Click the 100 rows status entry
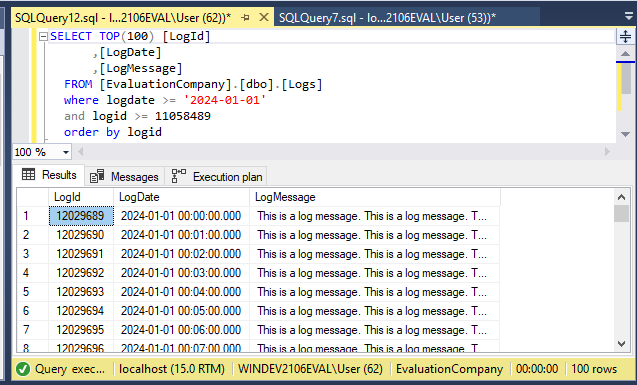The width and height of the screenshot is (637, 385). pyautogui.click(x=594, y=369)
